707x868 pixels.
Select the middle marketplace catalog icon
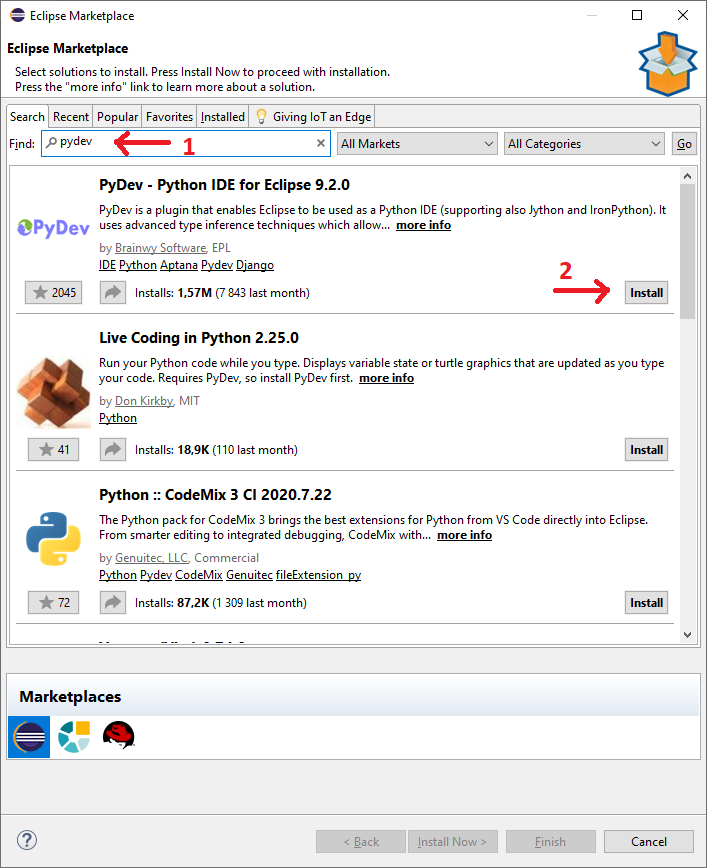coord(73,737)
